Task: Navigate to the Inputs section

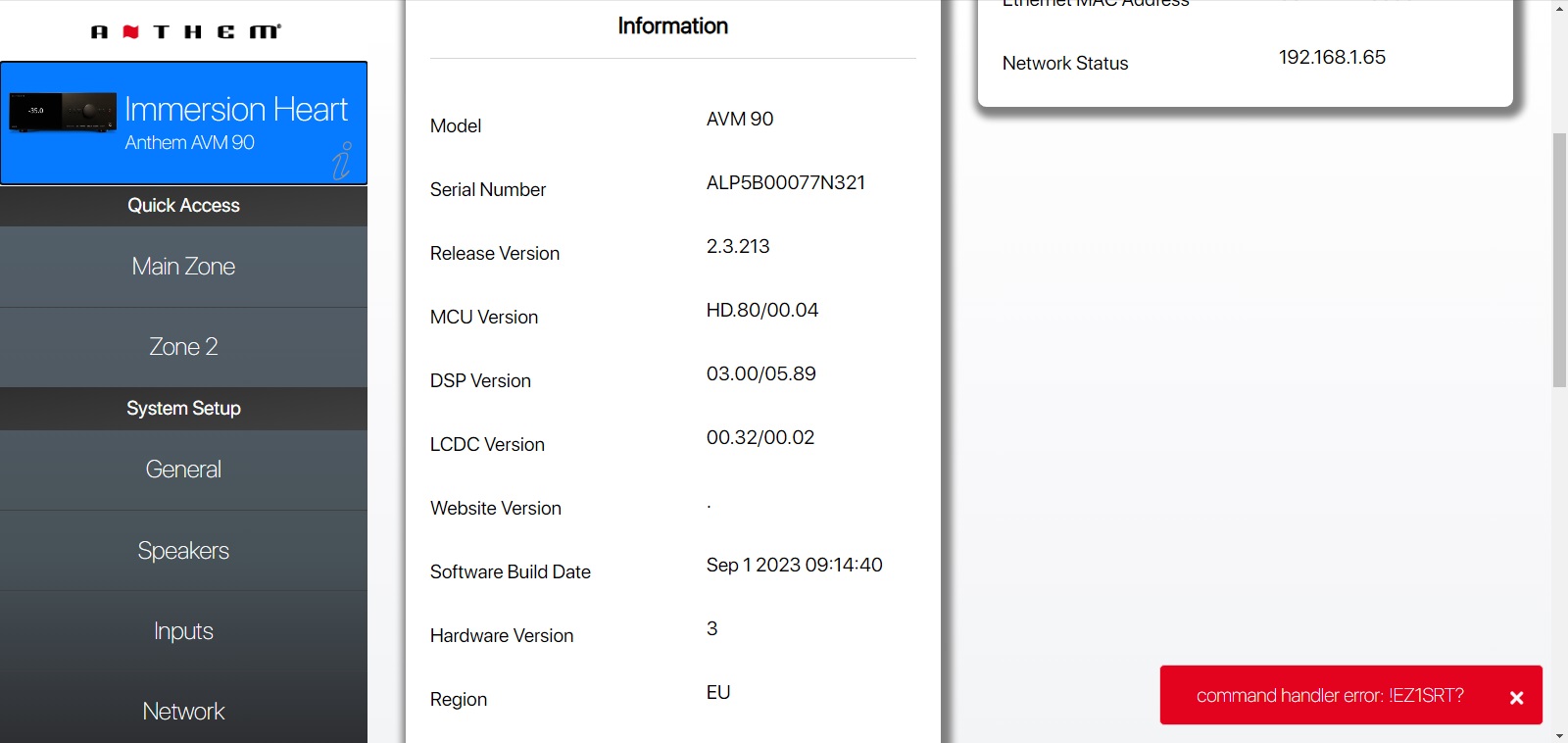Action: [183, 631]
